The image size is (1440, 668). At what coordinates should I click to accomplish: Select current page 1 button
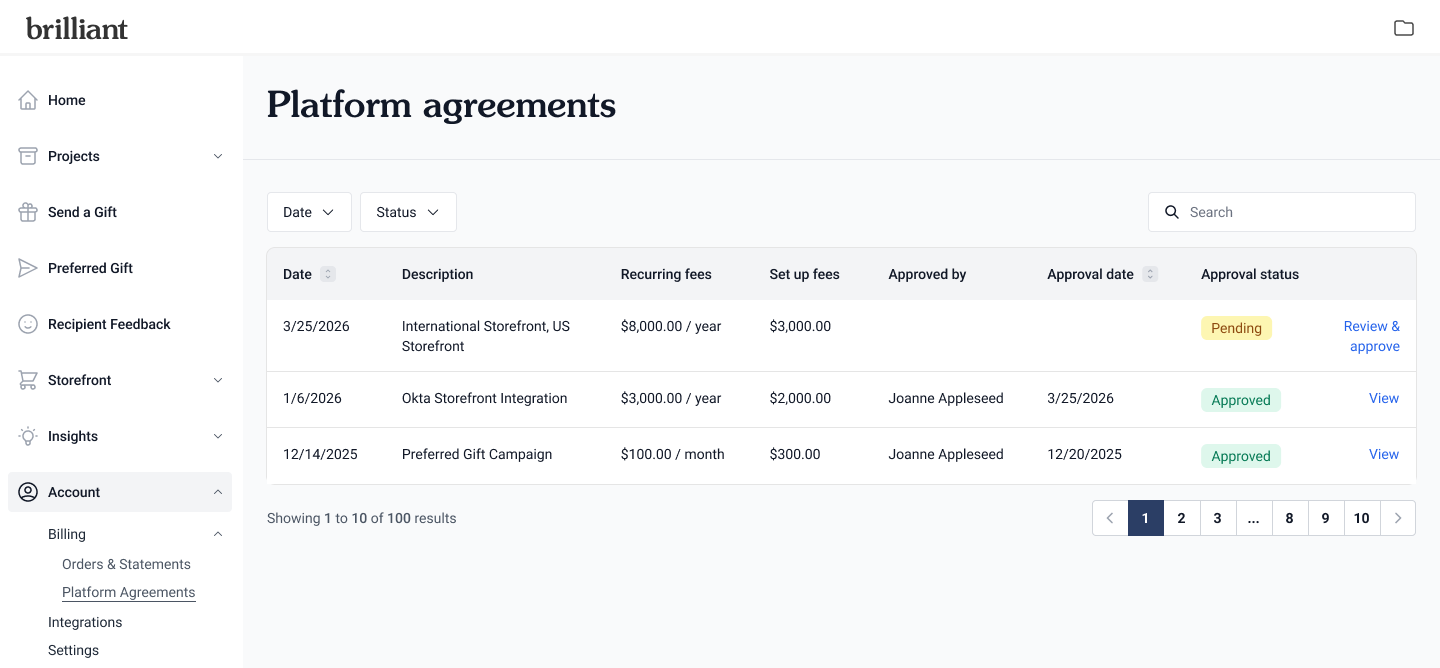[x=1146, y=518]
